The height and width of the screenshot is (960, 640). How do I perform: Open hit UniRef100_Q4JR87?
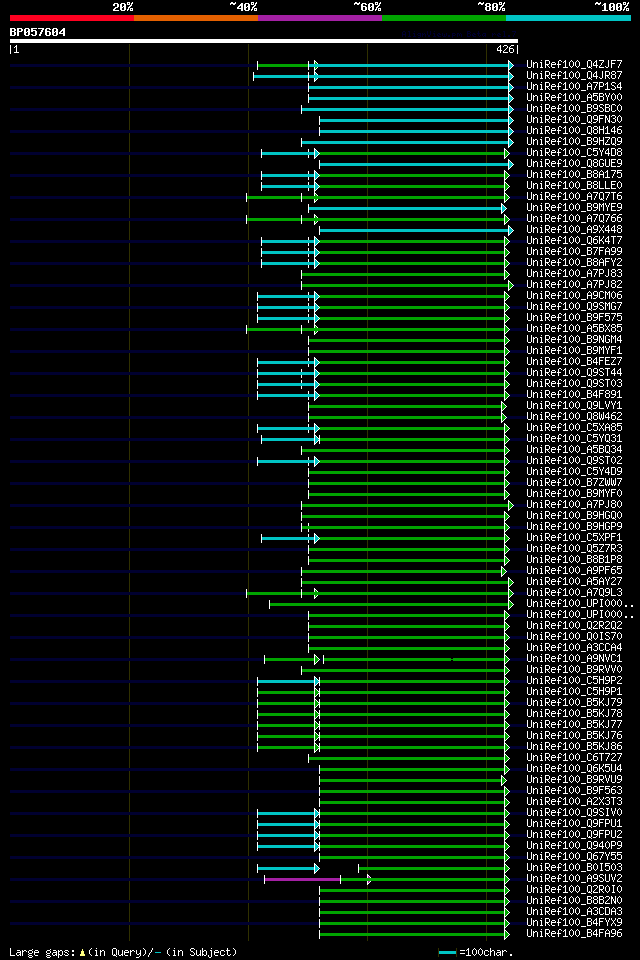tap(574, 75)
